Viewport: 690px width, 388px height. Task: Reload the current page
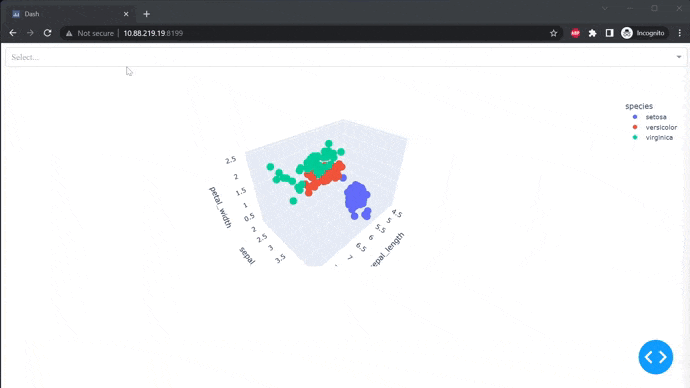click(48, 33)
